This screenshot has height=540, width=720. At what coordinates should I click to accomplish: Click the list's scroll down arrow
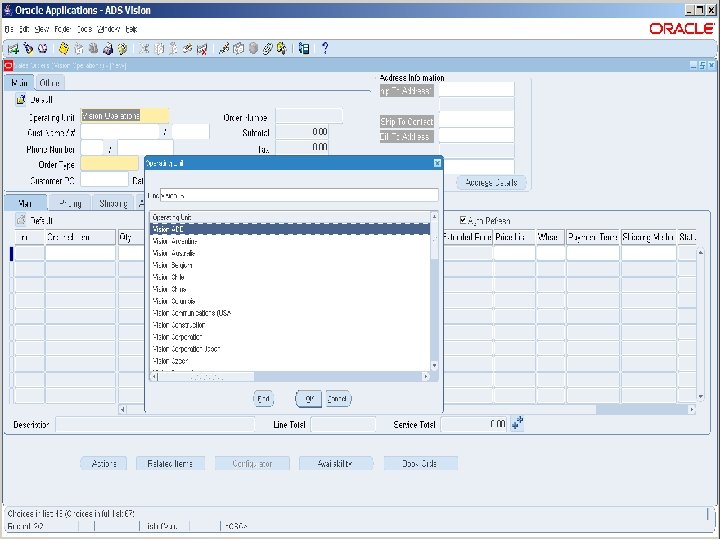434,366
